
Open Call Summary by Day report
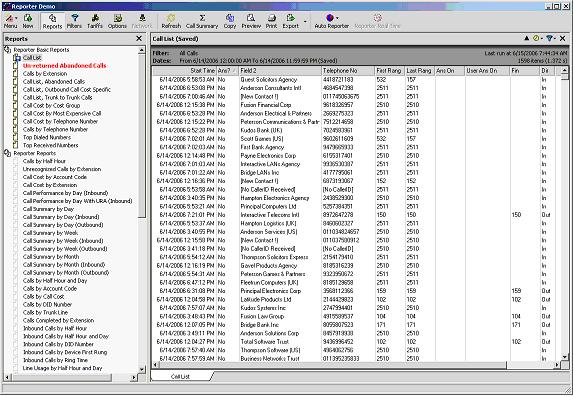point(48,209)
